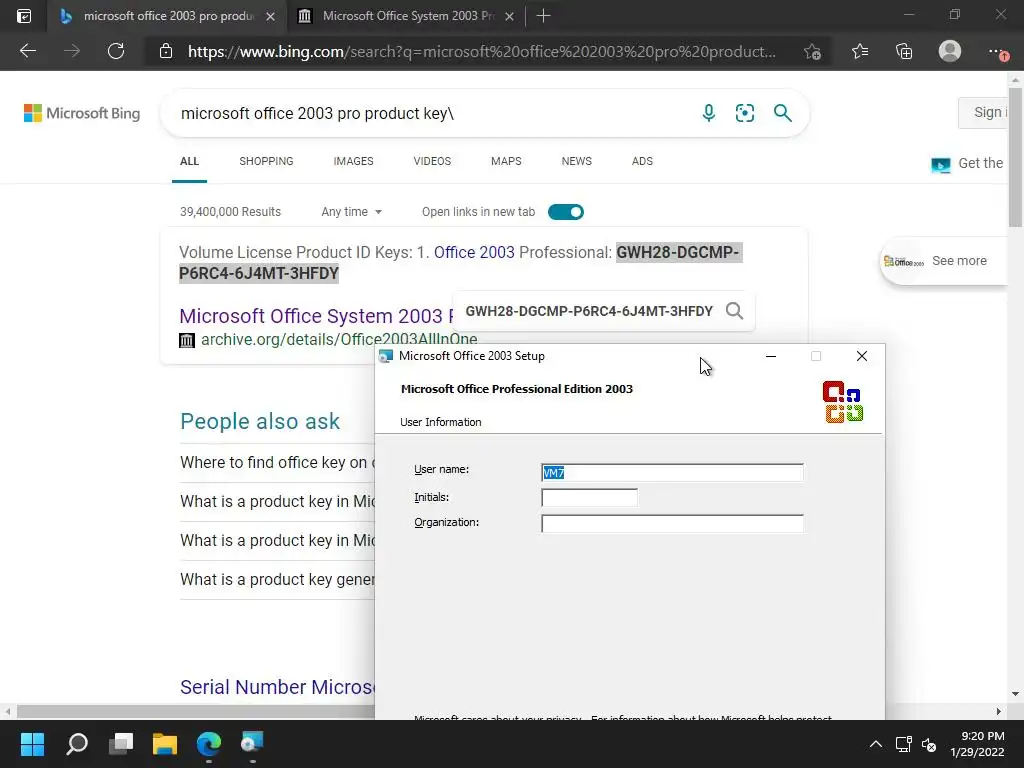Switch to the SHOPPING results tab
Image resolution: width=1024 pixels, height=768 pixels.
[x=266, y=161]
